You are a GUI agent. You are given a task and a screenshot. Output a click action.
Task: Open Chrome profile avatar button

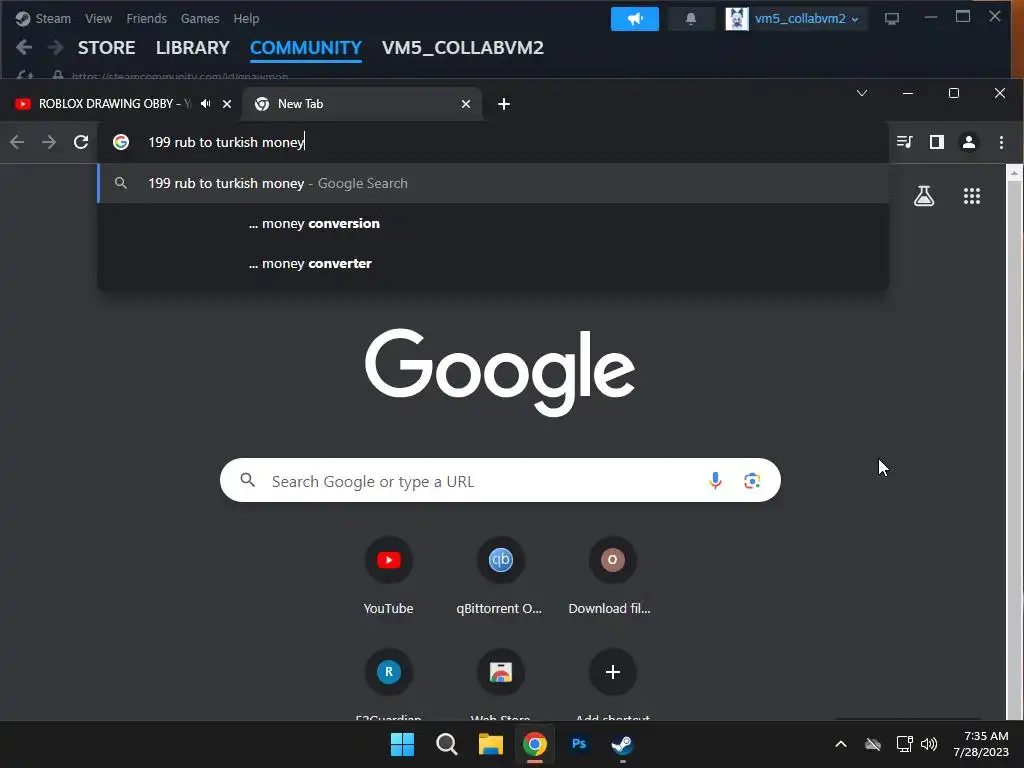[968, 142]
